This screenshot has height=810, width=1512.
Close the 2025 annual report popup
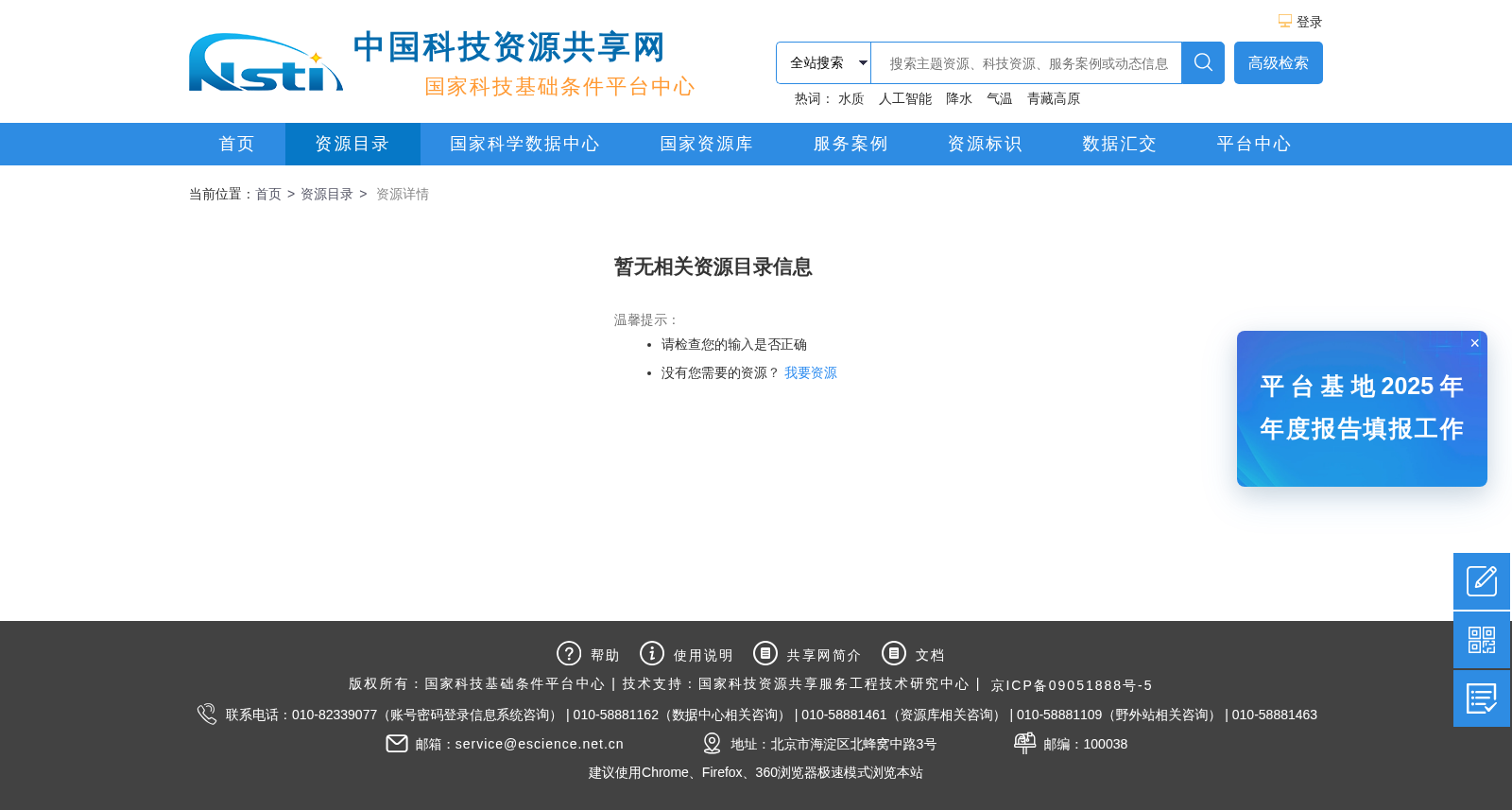pyautogui.click(x=1474, y=343)
